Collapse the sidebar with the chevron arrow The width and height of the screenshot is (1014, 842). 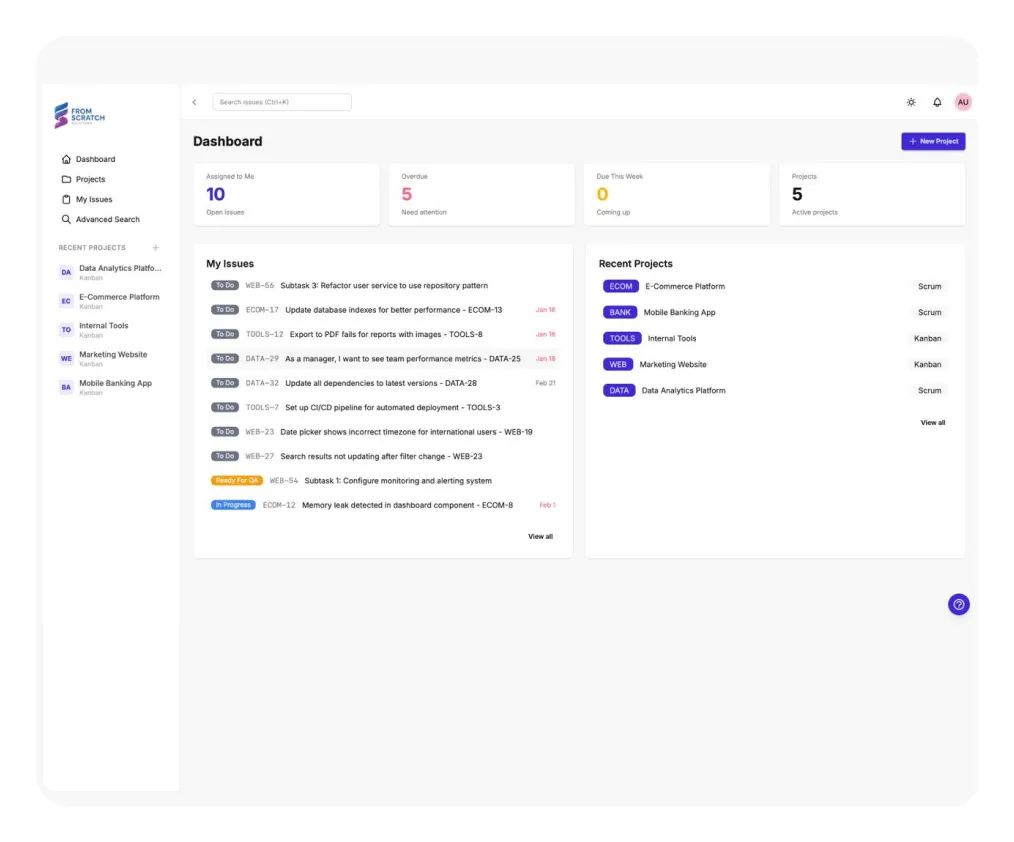194,102
